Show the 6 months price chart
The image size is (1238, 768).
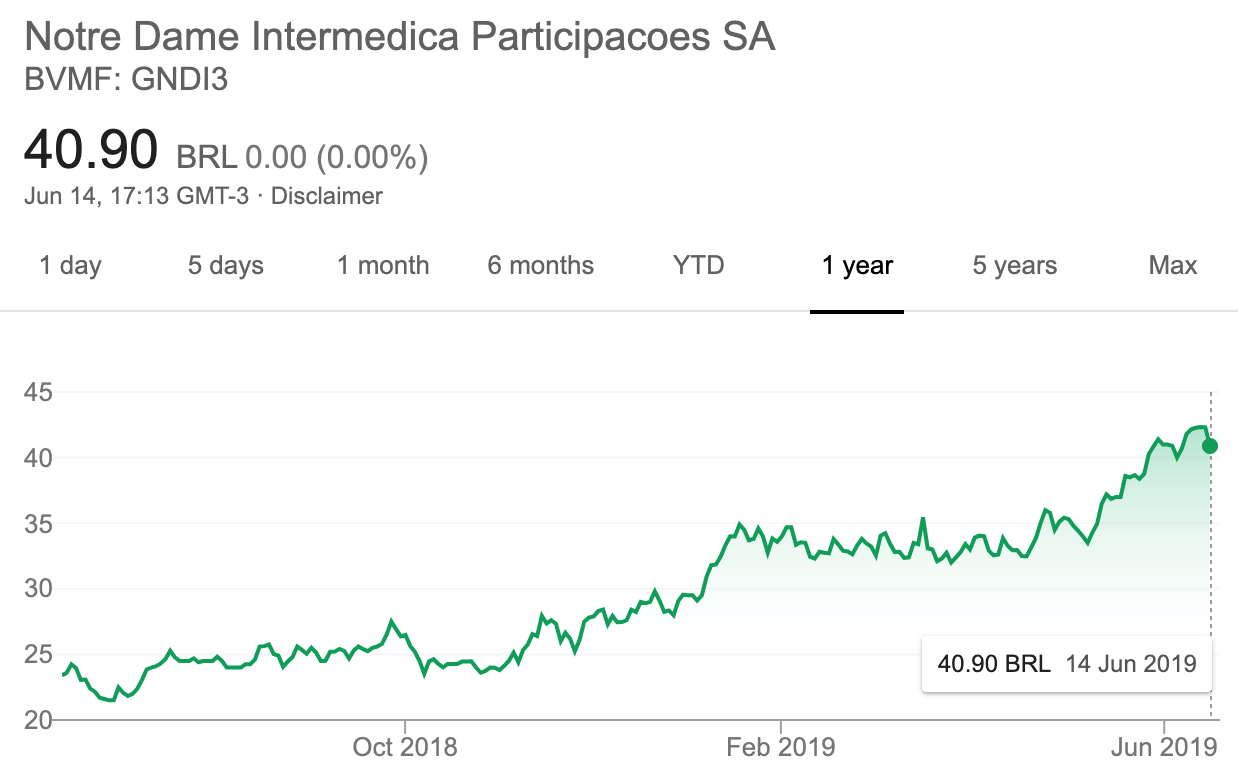[541, 265]
